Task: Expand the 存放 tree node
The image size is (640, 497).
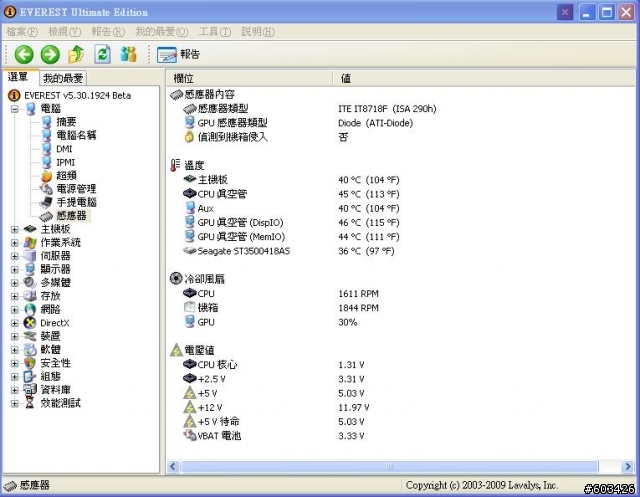Action: click(15, 296)
